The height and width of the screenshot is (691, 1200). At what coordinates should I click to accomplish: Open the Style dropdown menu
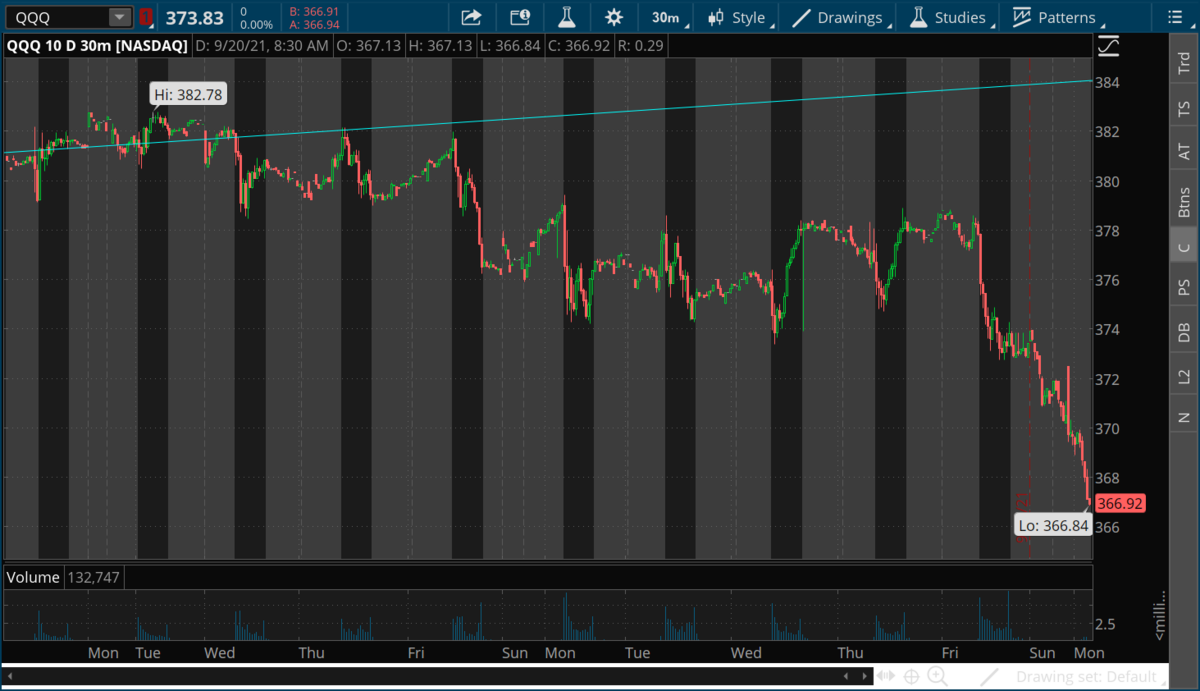[740, 17]
